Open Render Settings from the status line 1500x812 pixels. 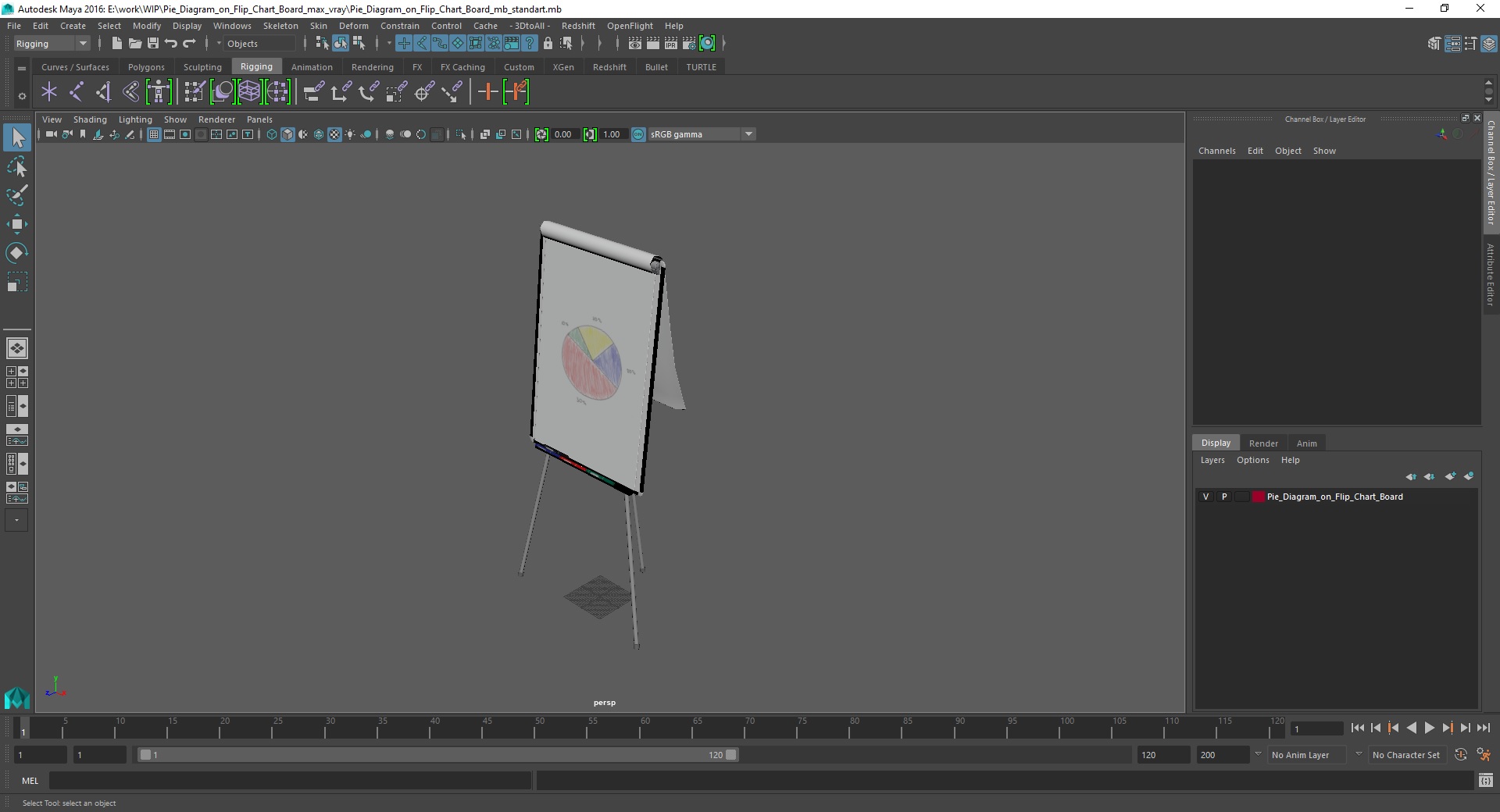[x=689, y=44]
